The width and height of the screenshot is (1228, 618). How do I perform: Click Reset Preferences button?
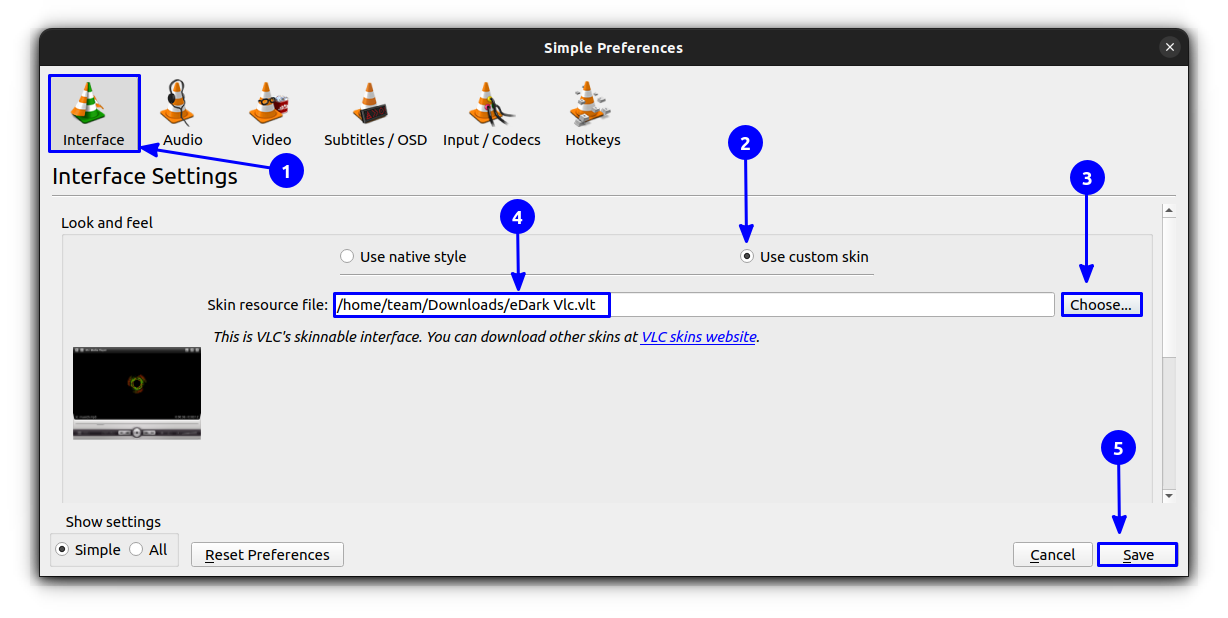coord(267,555)
